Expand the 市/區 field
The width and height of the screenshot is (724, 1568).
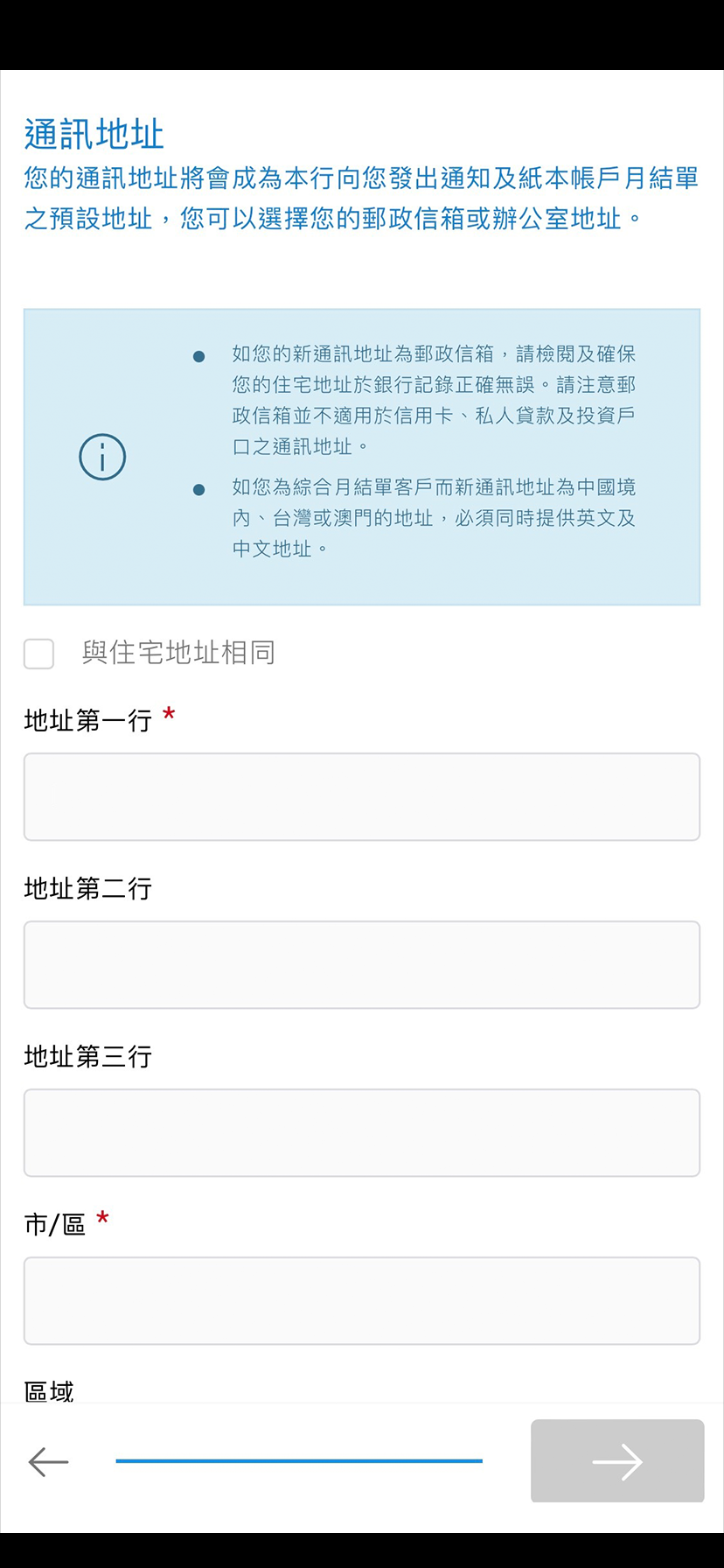click(361, 1300)
